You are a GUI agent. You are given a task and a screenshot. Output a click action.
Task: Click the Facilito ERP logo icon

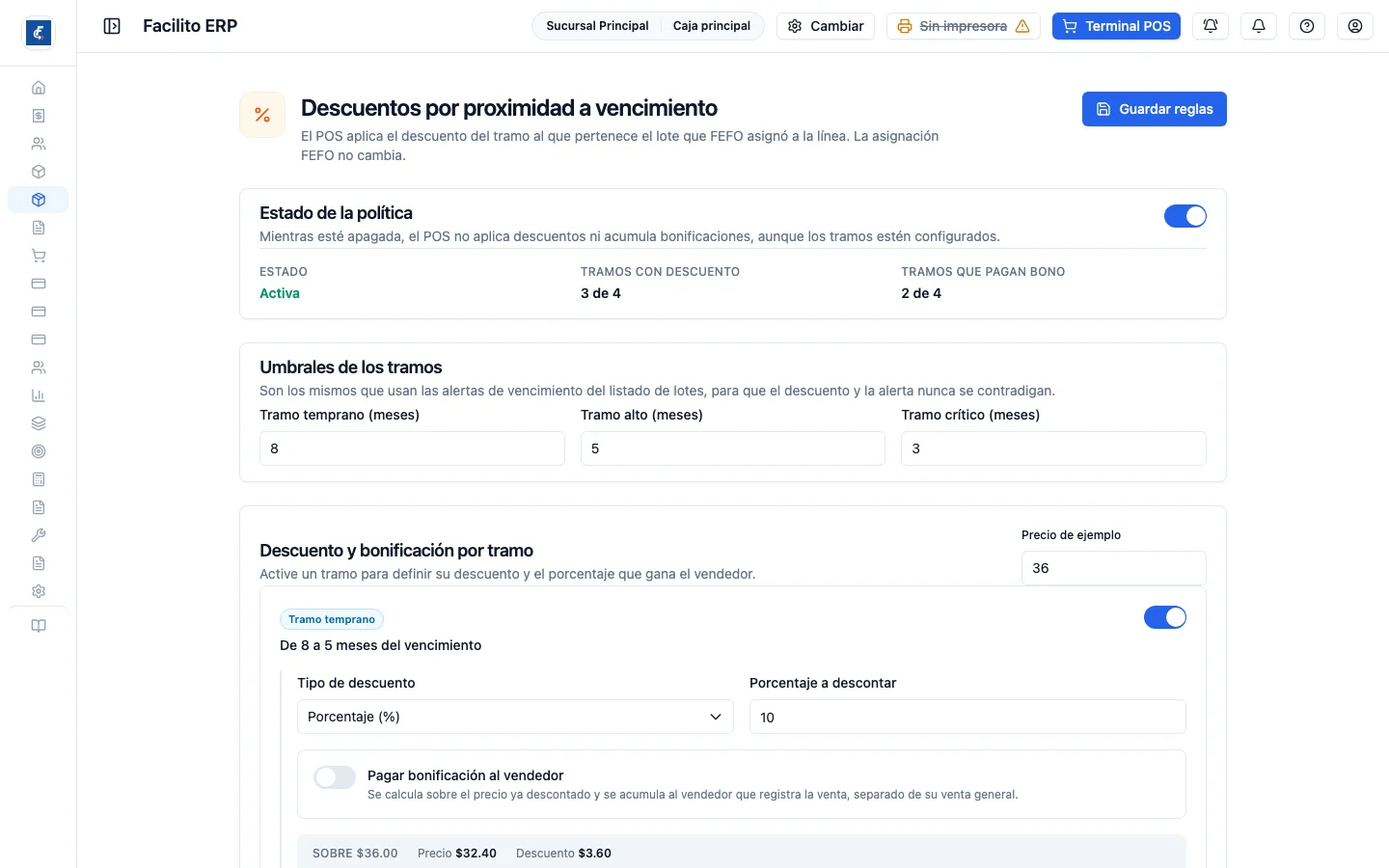tap(39, 33)
